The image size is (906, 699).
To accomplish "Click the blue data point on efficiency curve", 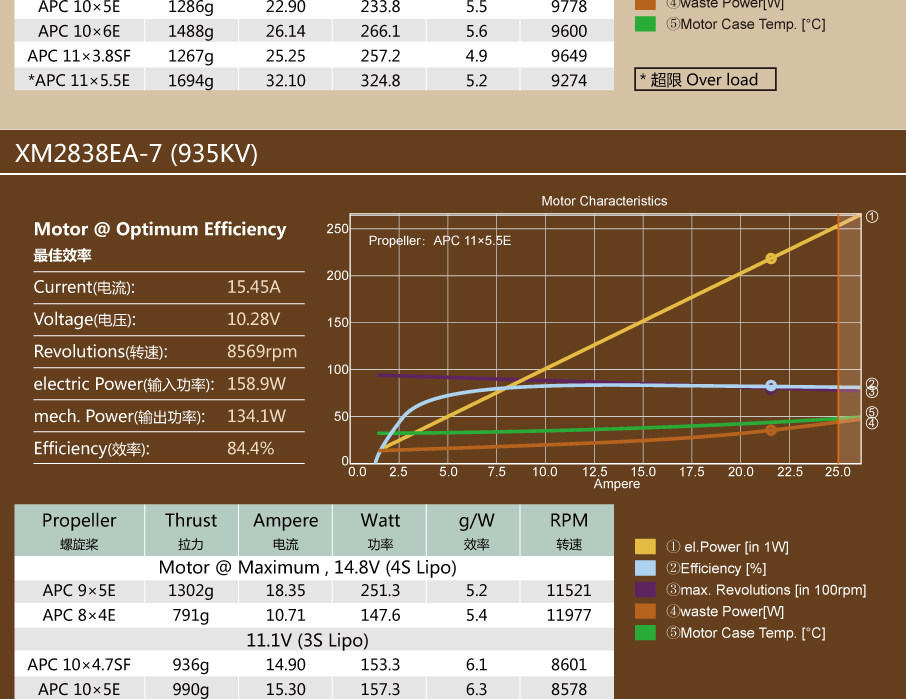I will 771,385.
